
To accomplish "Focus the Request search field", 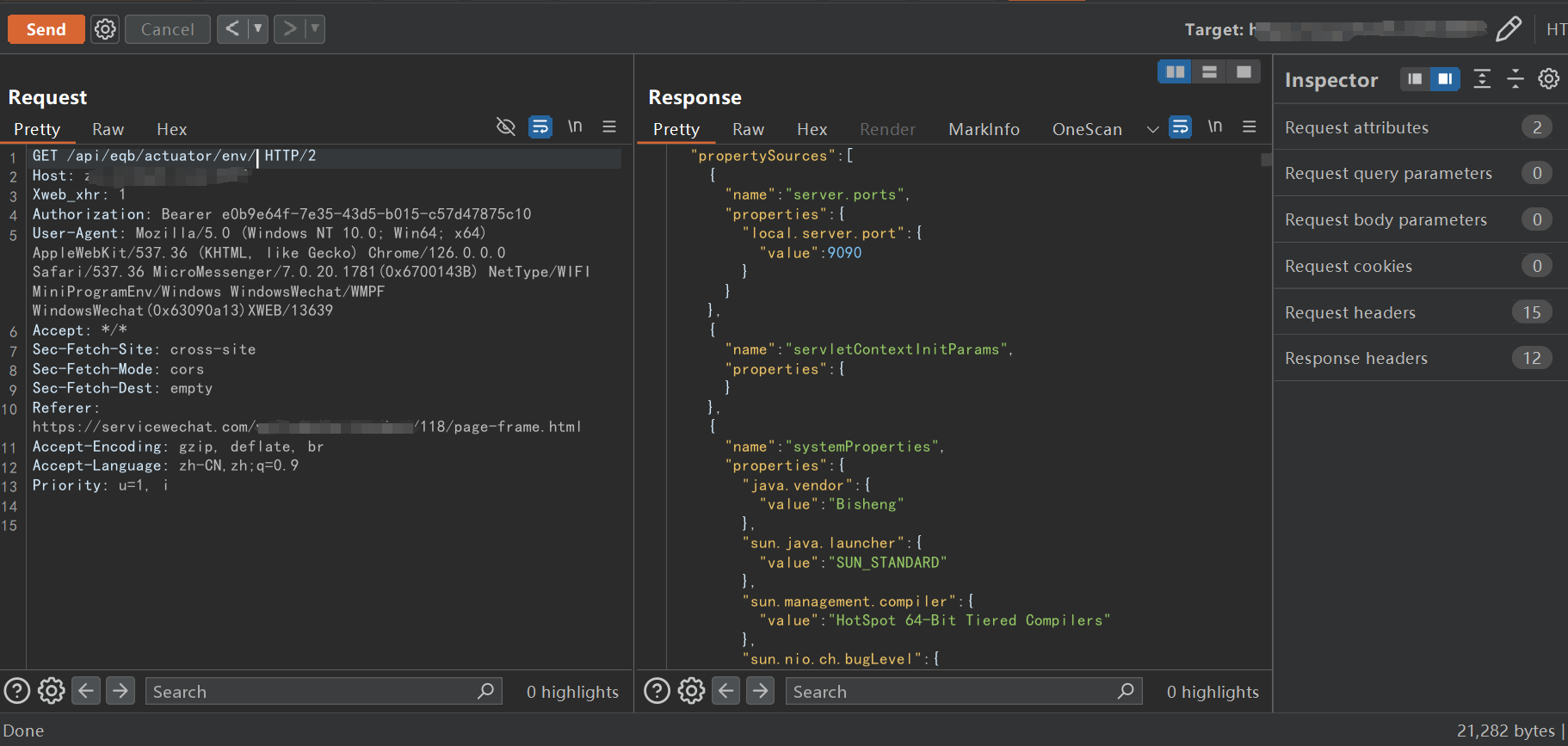I will tap(324, 691).
